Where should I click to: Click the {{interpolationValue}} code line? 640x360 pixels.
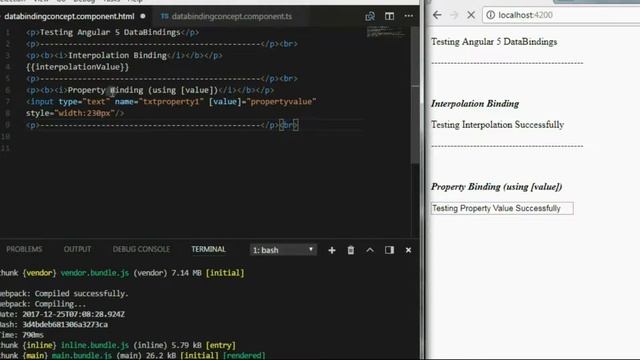coord(77,67)
